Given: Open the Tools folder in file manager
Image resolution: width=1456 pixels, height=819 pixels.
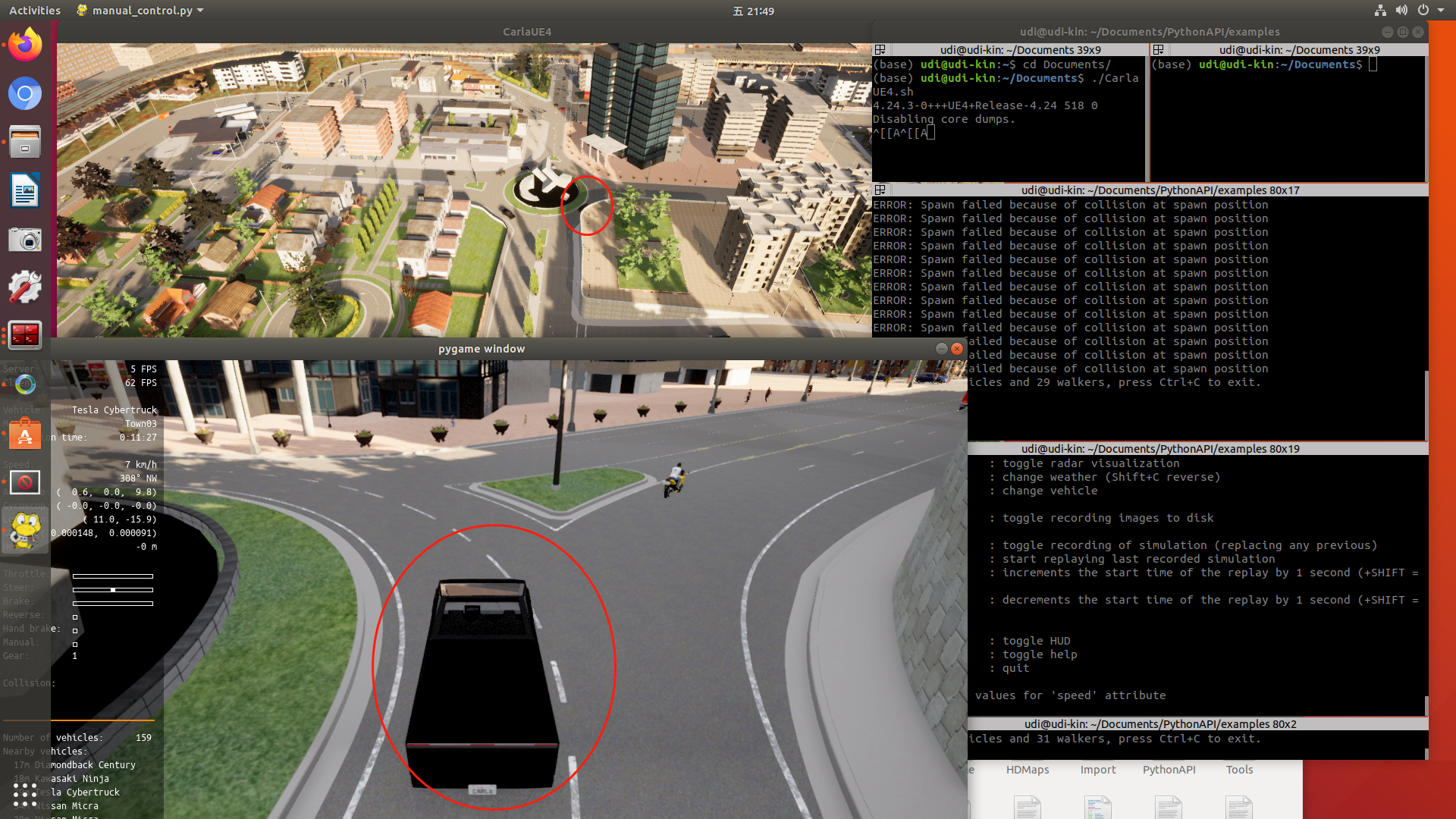Looking at the screenshot, I should coord(1239,770).
